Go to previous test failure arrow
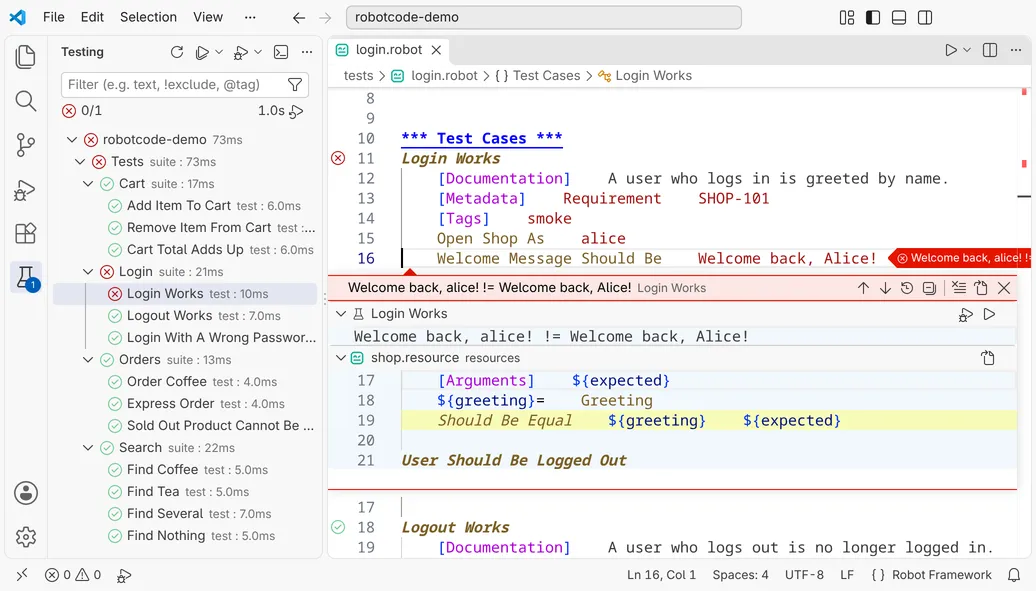This screenshot has width=1036, height=591. tap(863, 288)
